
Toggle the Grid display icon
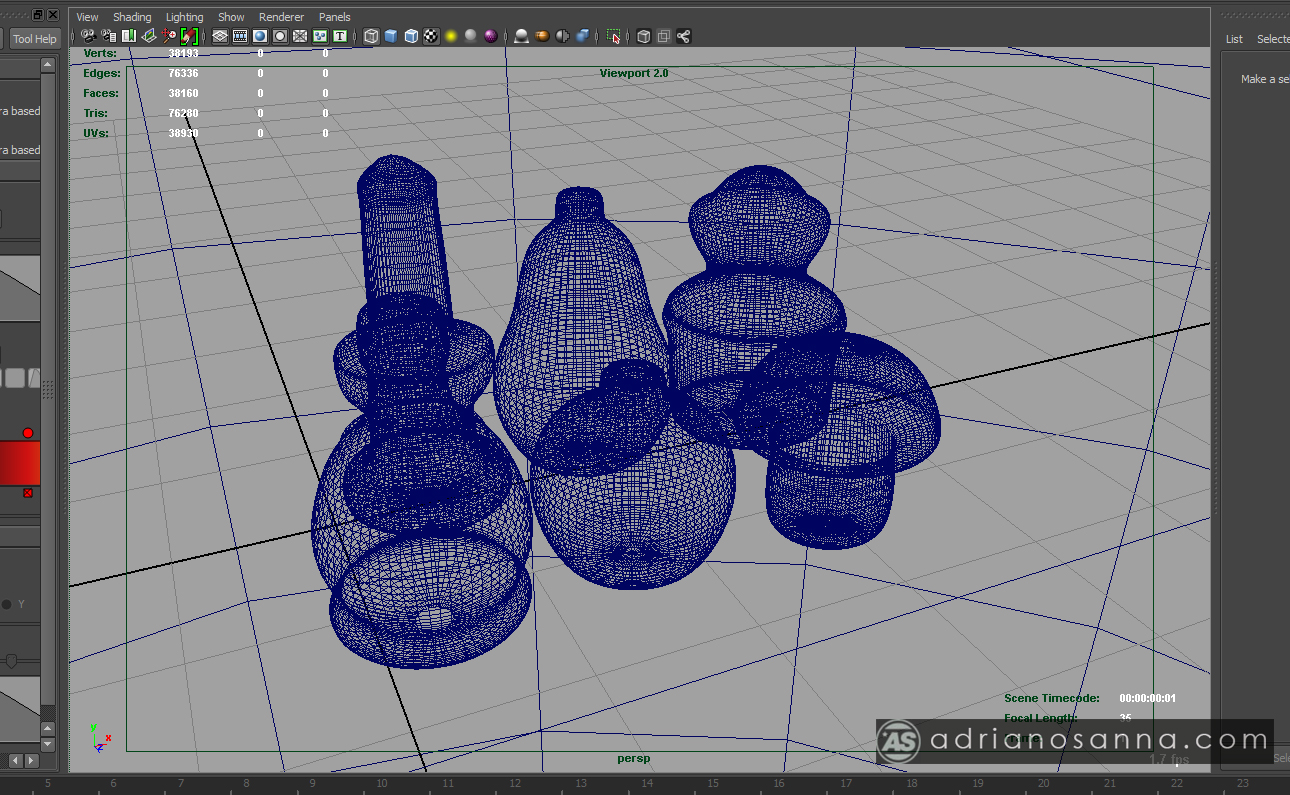(219, 36)
